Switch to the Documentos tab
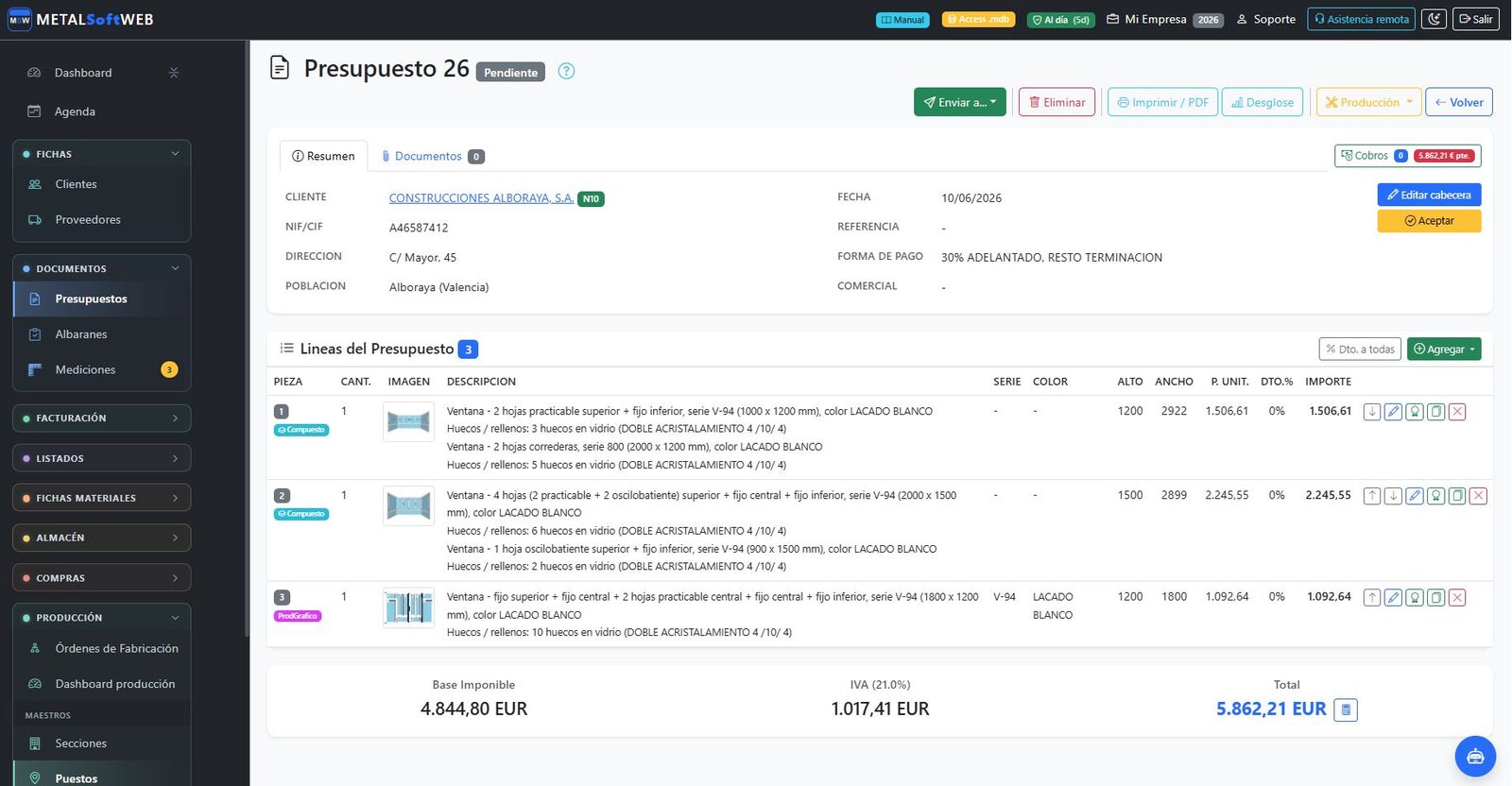This screenshot has width=1512, height=786. (x=433, y=156)
